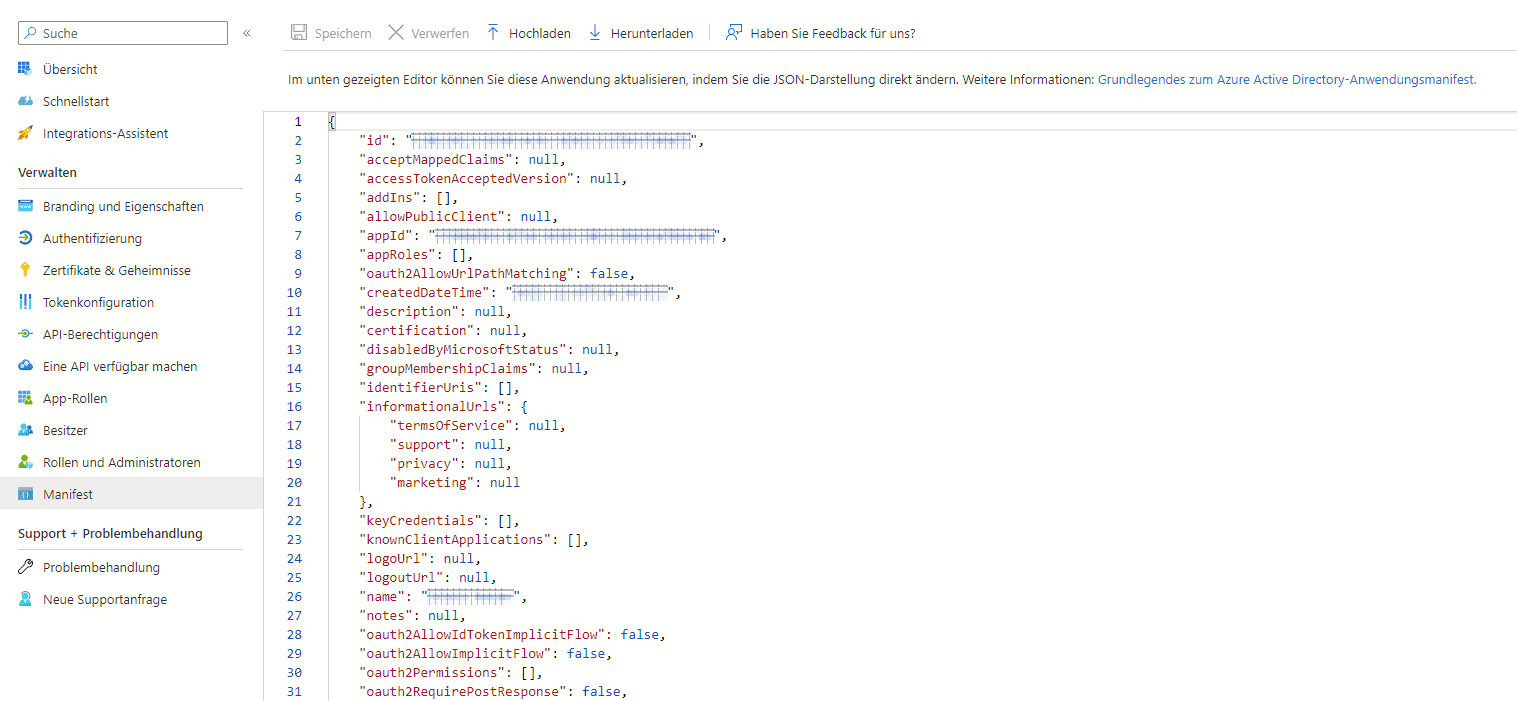Click the Besitzer people icon
Screen dimensions: 1517x701
pyautogui.click(x=26, y=430)
